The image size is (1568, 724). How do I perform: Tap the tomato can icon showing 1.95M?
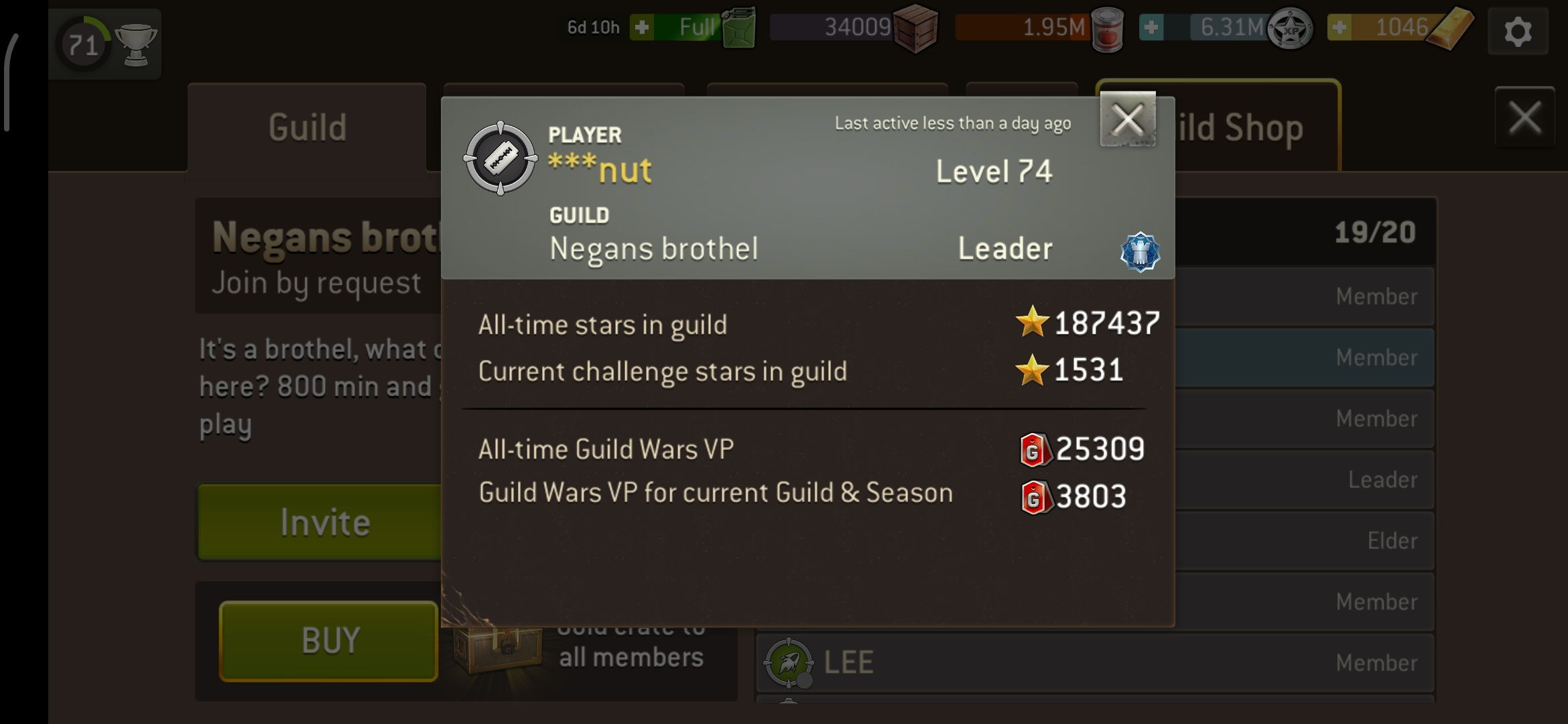point(1107,29)
